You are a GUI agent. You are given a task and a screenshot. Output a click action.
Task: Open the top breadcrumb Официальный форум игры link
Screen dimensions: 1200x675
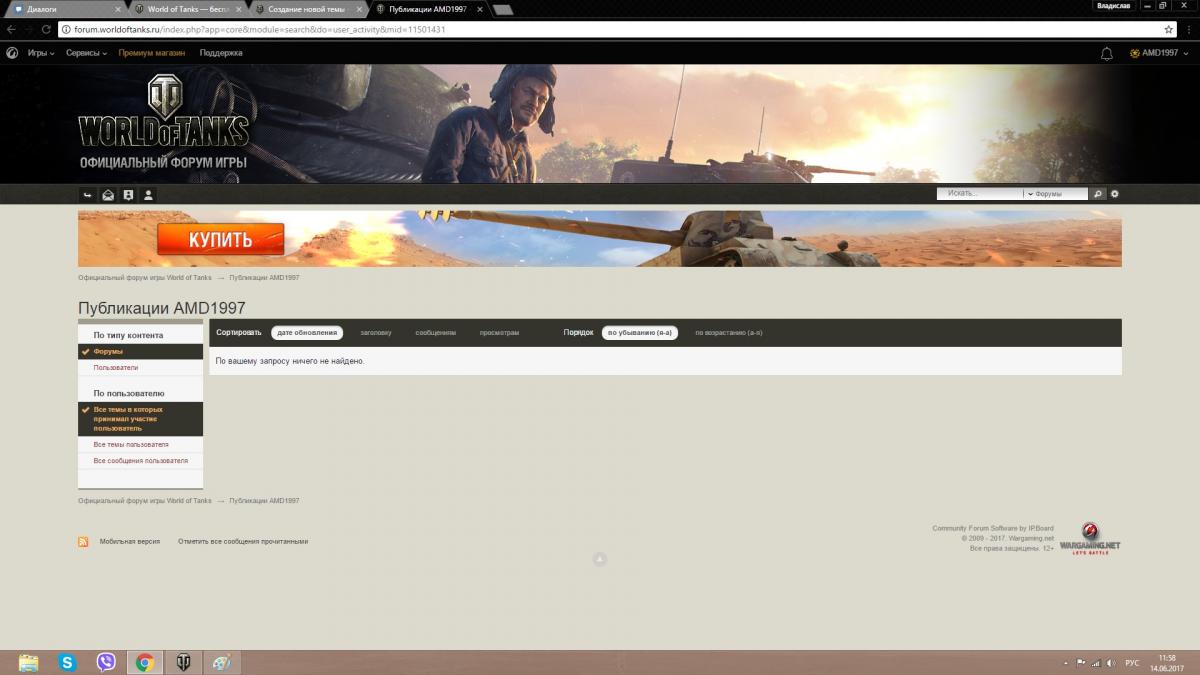145,277
